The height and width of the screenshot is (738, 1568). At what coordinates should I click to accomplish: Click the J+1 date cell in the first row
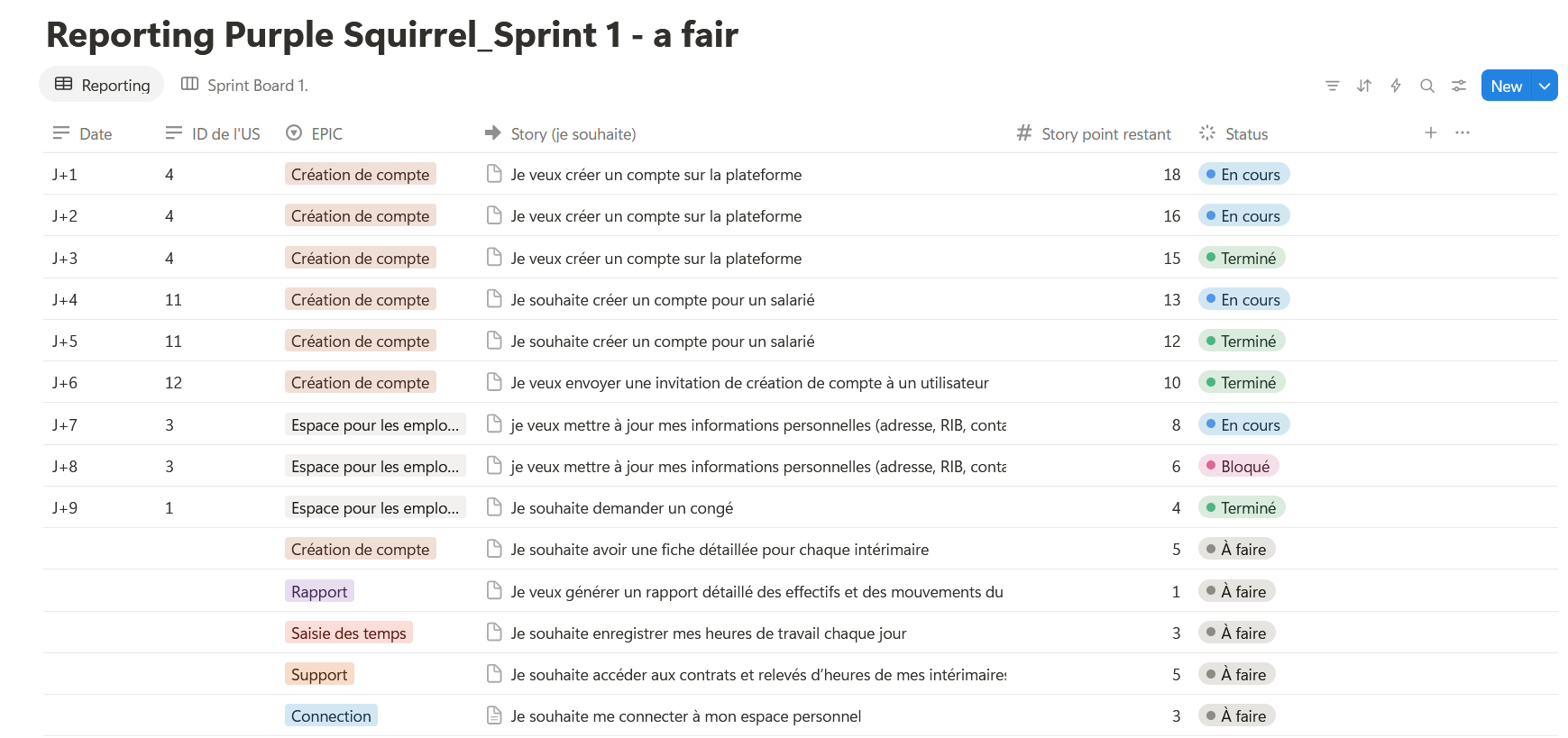click(64, 174)
